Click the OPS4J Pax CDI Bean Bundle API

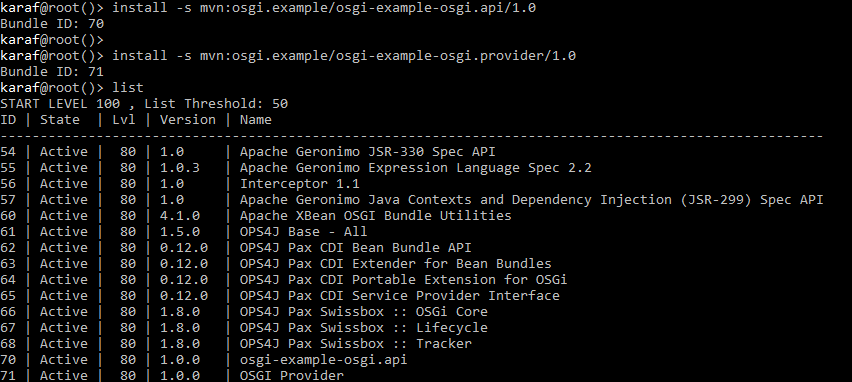pos(355,247)
